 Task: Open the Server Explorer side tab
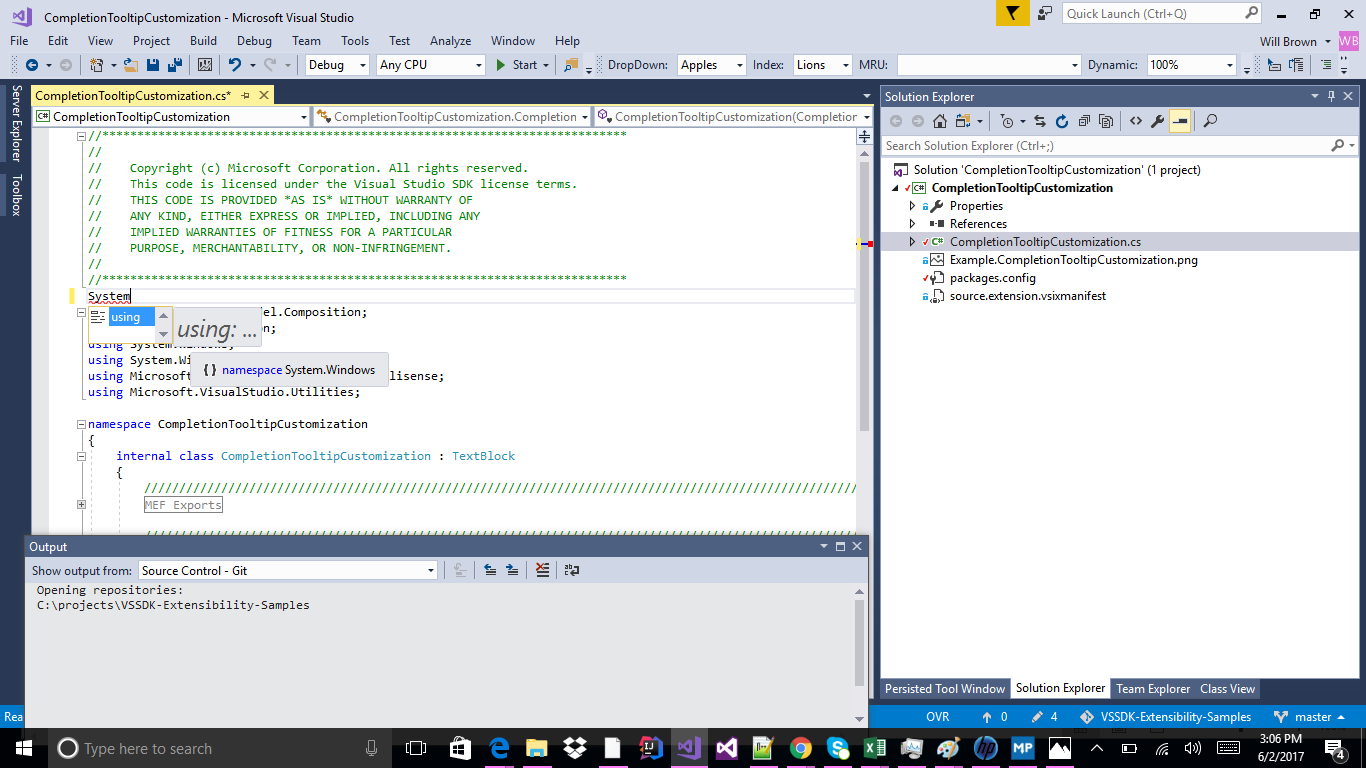pos(15,123)
